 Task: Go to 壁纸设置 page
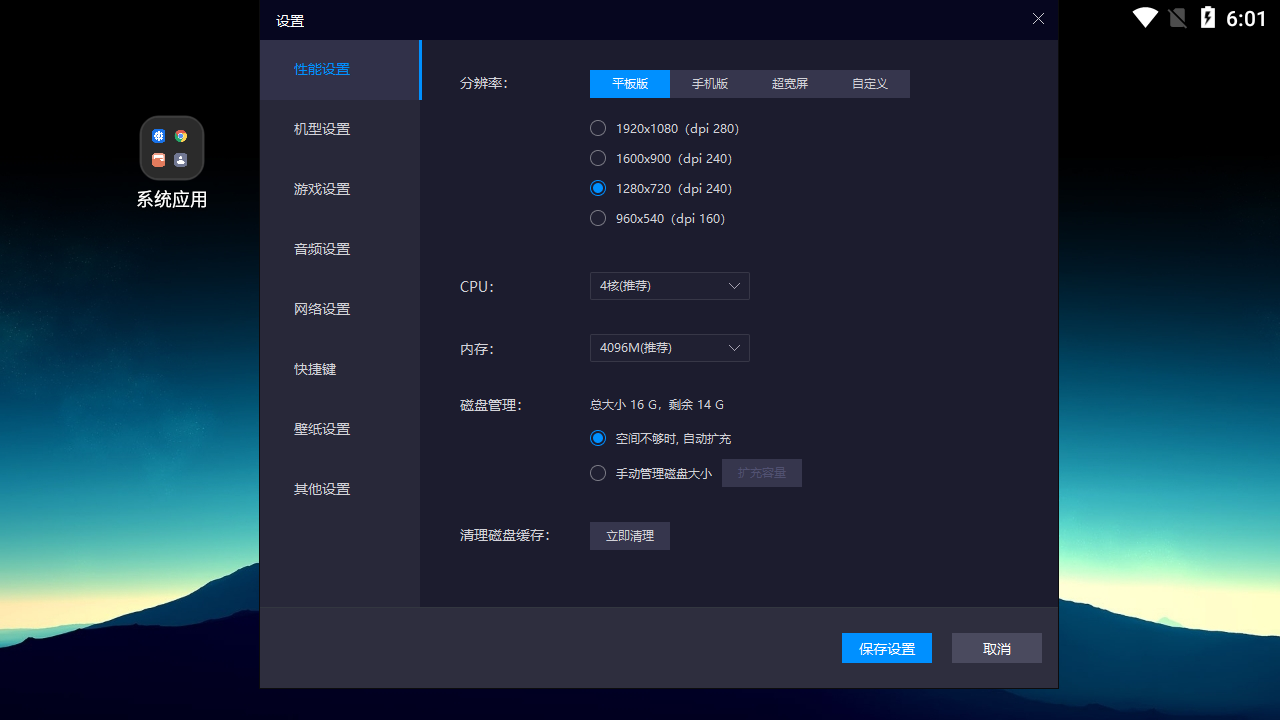tap(340, 430)
